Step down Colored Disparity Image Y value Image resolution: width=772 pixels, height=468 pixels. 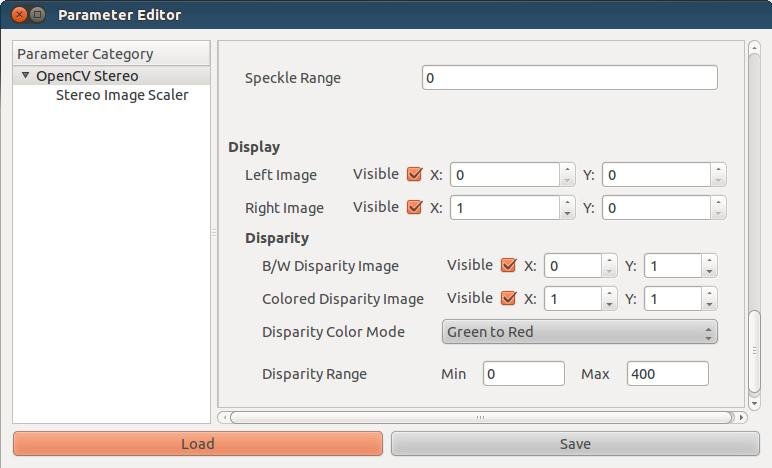(709, 305)
